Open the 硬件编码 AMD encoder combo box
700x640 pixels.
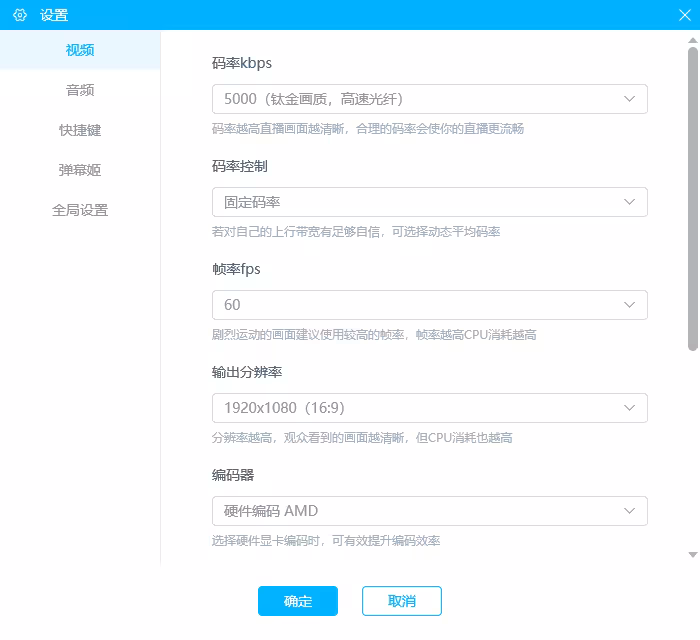tap(429, 511)
